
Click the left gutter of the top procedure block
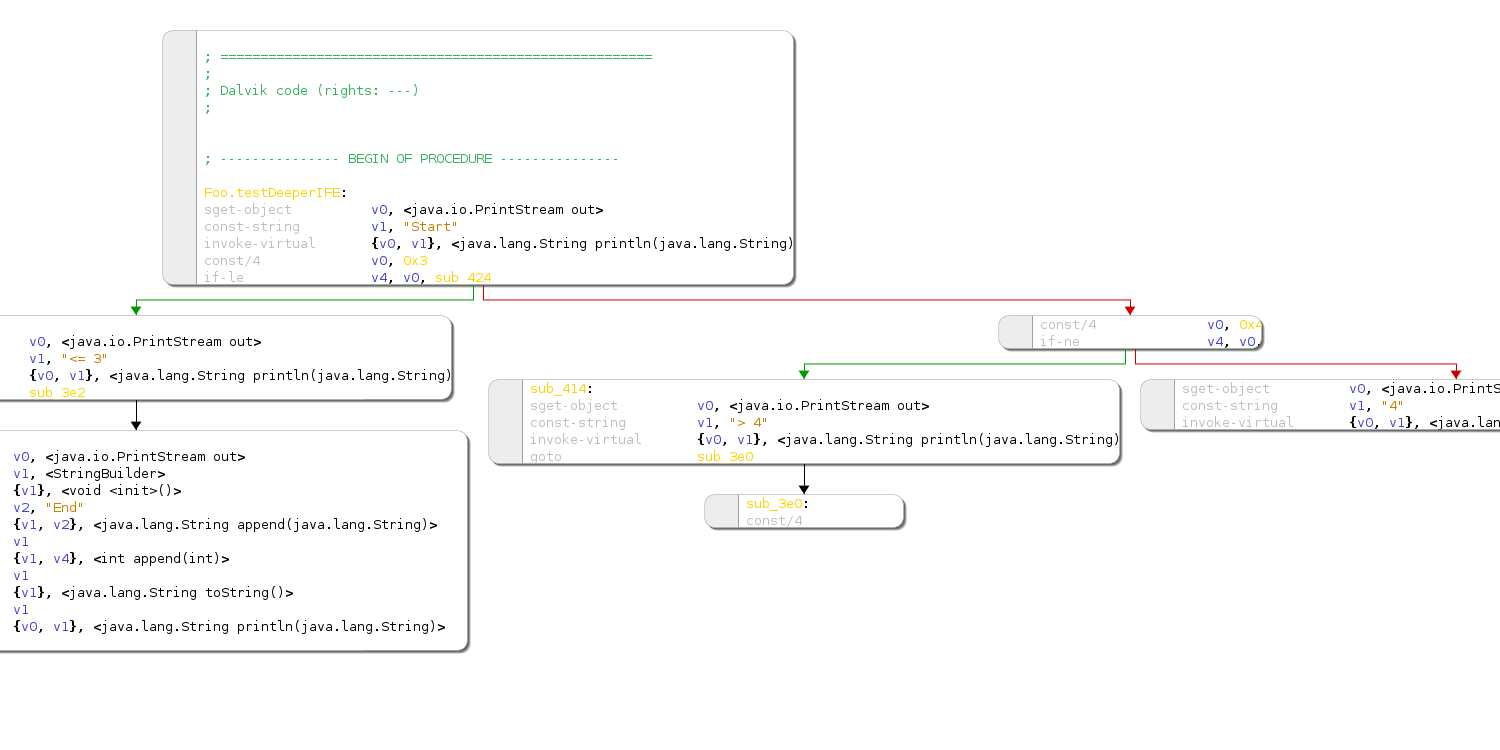180,158
